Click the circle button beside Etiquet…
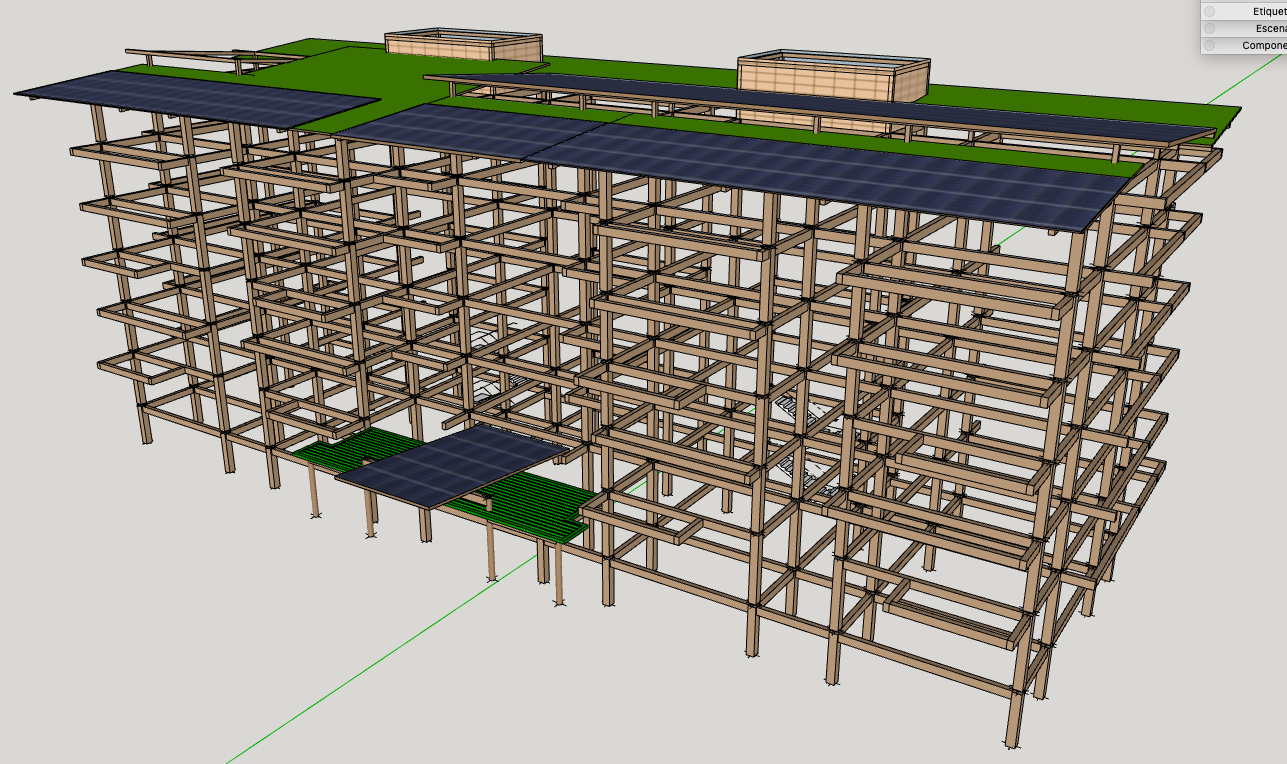 (x=1210, y=11)
